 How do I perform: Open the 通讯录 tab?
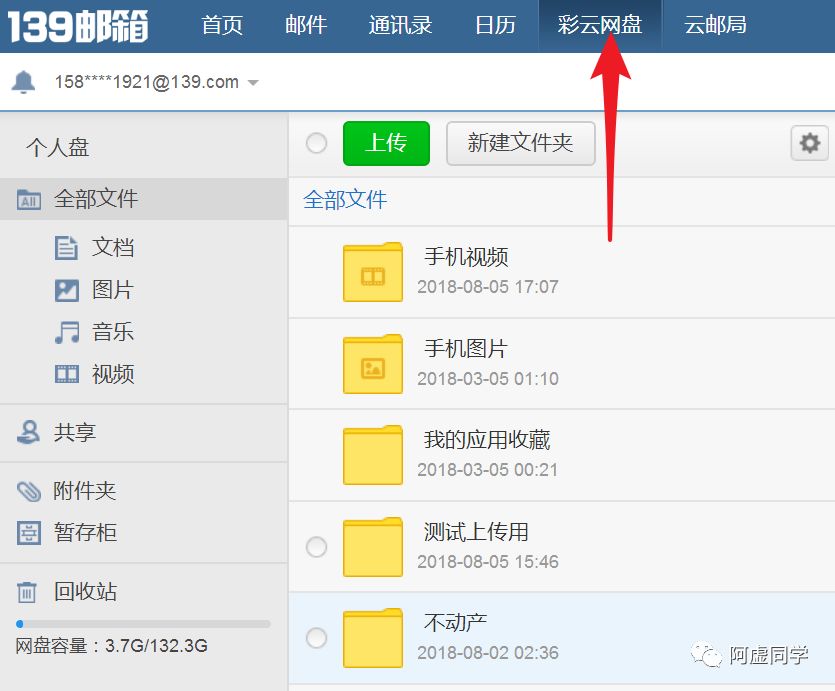coord(400,25)
